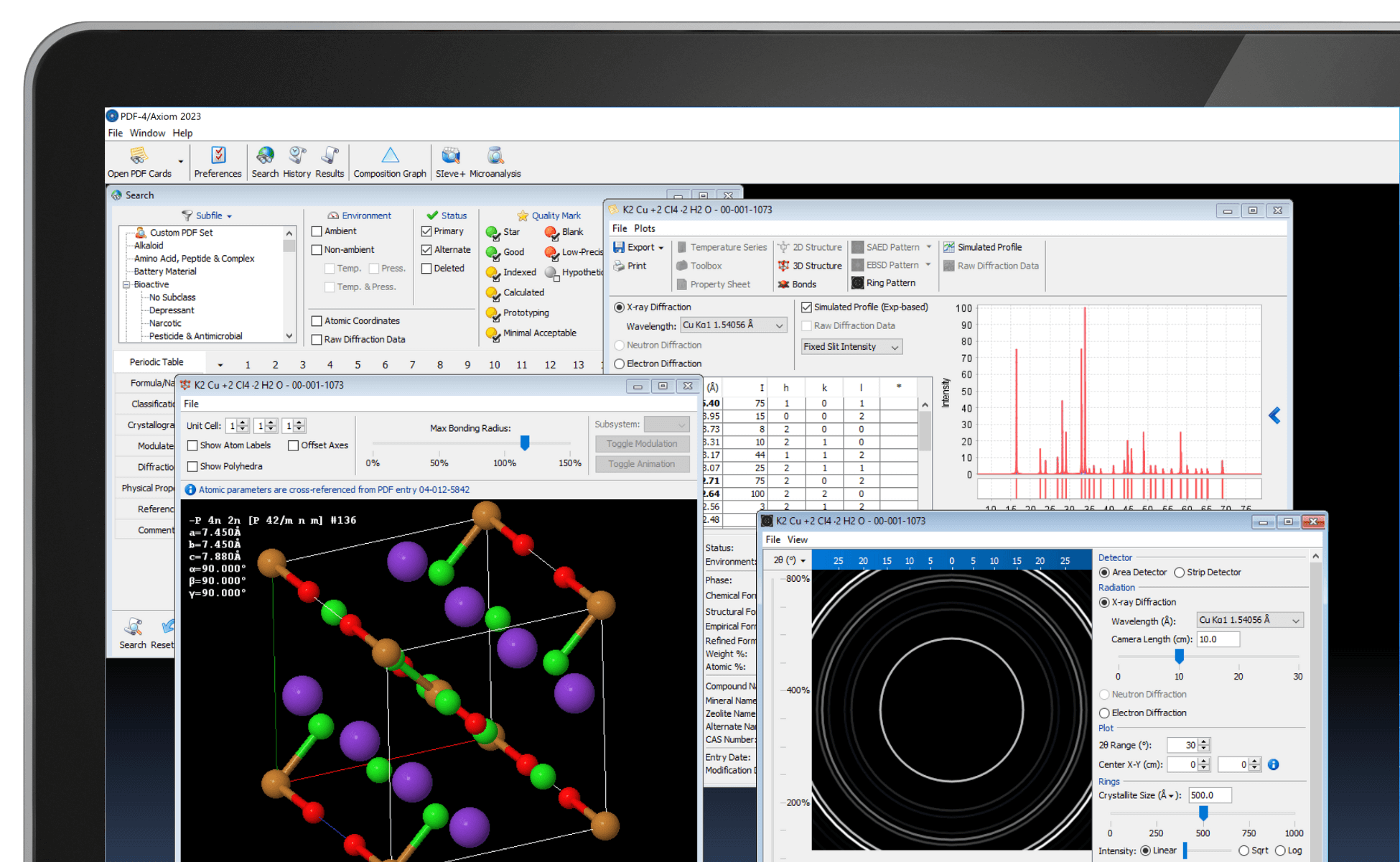Open the 3D Structure view
This screenshot has width=1400, height=862.
coord(810,266)
